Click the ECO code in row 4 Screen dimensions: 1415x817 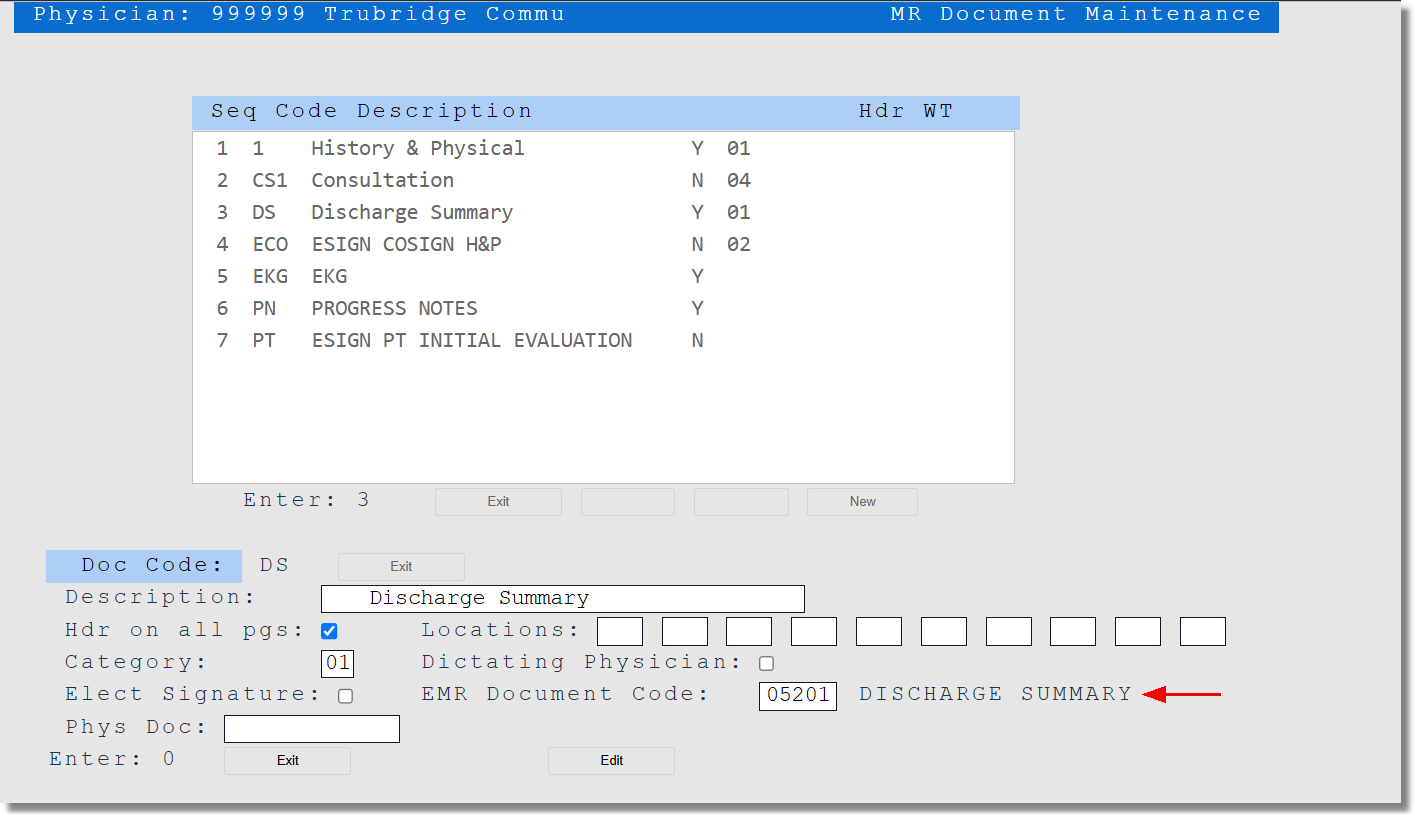(270, 244)
